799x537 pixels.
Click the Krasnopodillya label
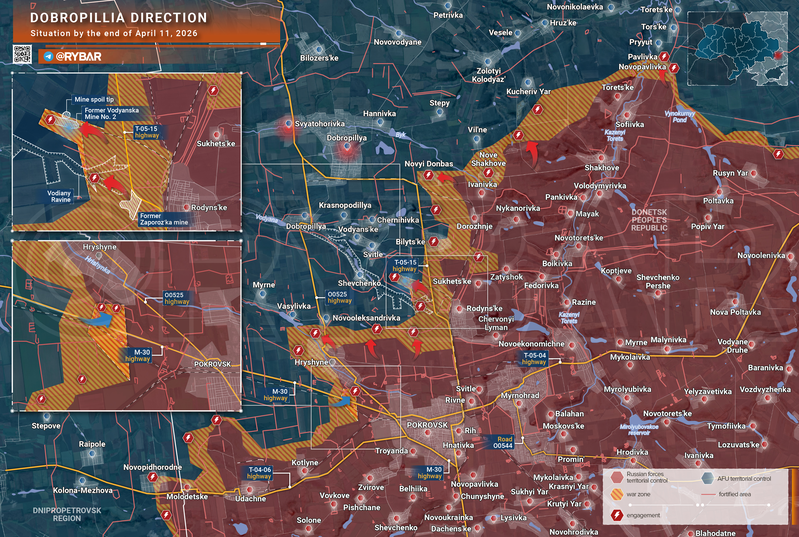[x=345, y=205]
